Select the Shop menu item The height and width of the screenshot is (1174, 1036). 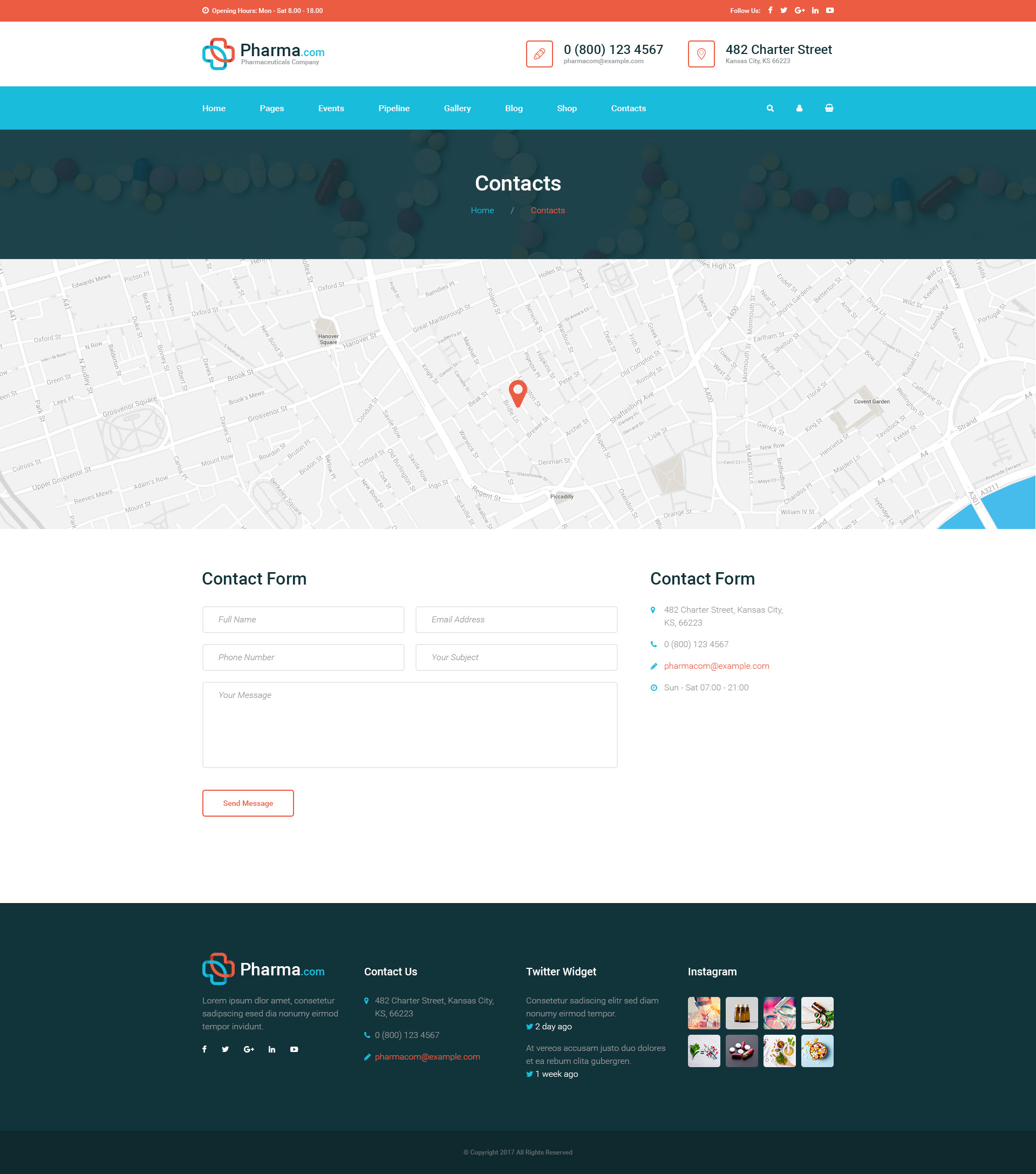click(567, 108)
